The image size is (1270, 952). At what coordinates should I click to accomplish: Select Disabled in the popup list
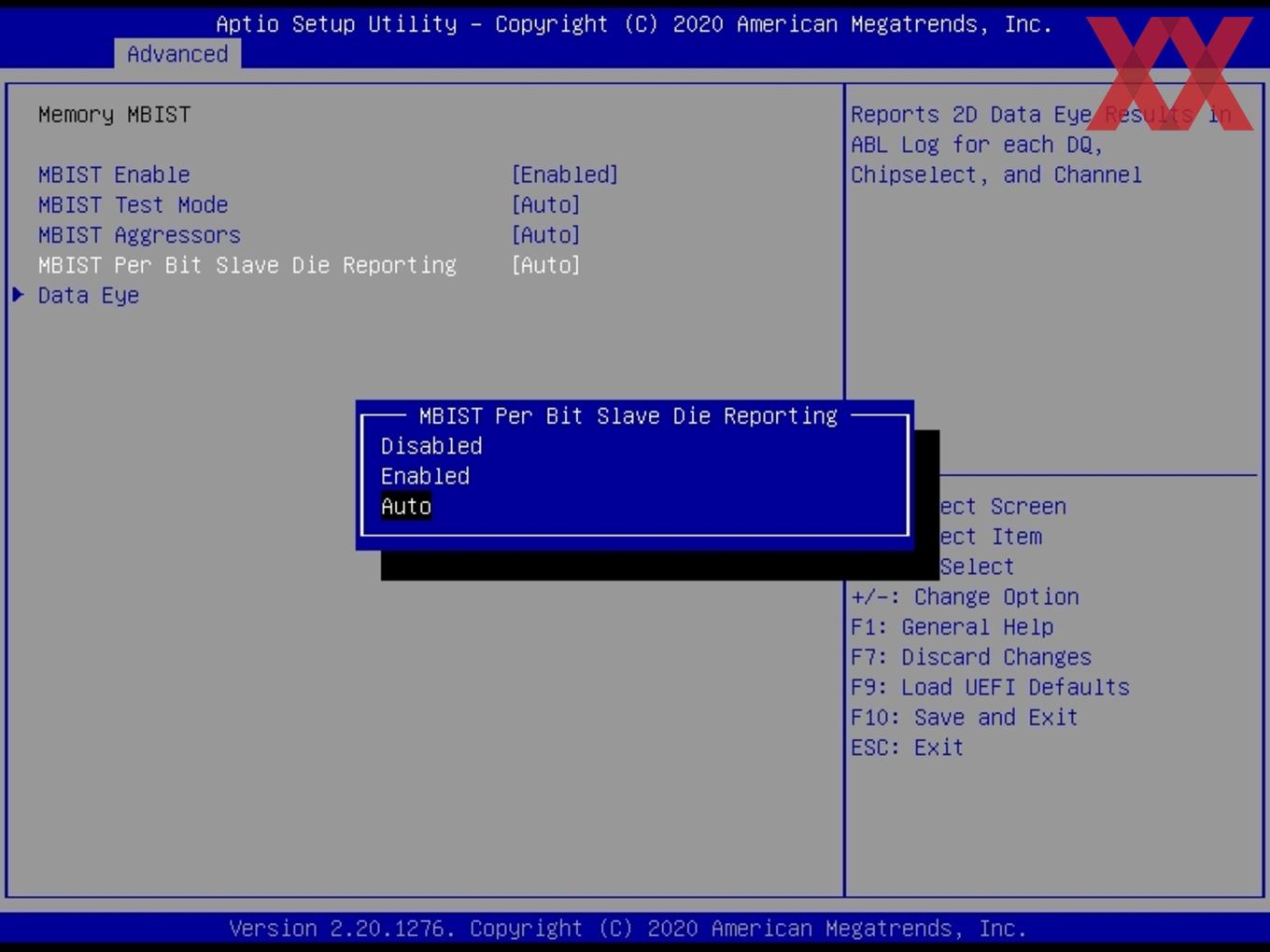coord(431,446)
